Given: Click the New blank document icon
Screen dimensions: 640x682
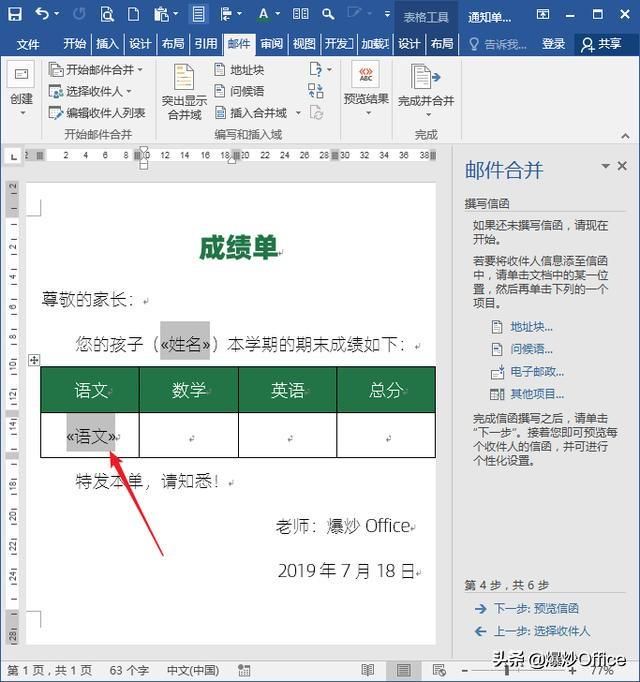Looking at the screenshot, I should [133, 14].
